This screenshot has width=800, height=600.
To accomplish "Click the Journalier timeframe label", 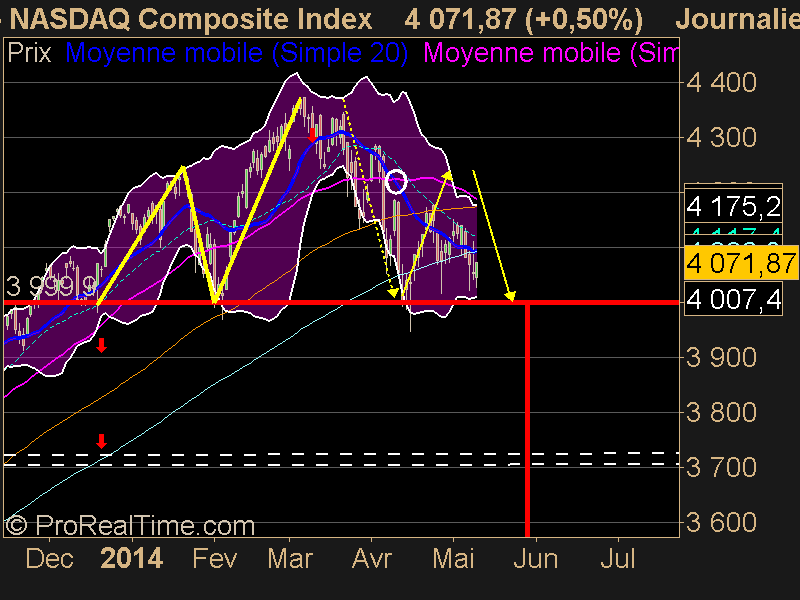I will 737,19.
